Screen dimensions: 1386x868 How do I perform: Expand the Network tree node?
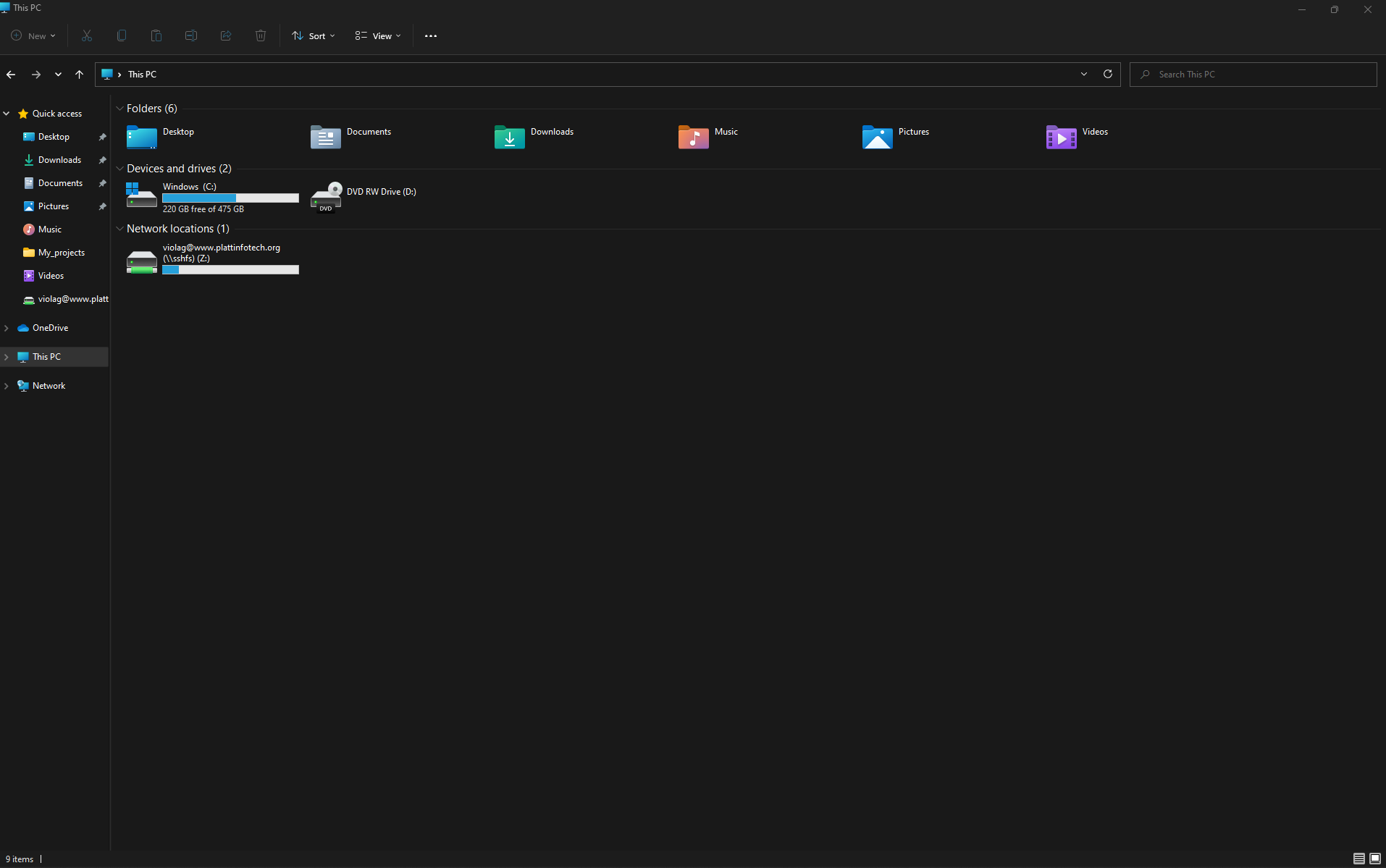[7, 386]
